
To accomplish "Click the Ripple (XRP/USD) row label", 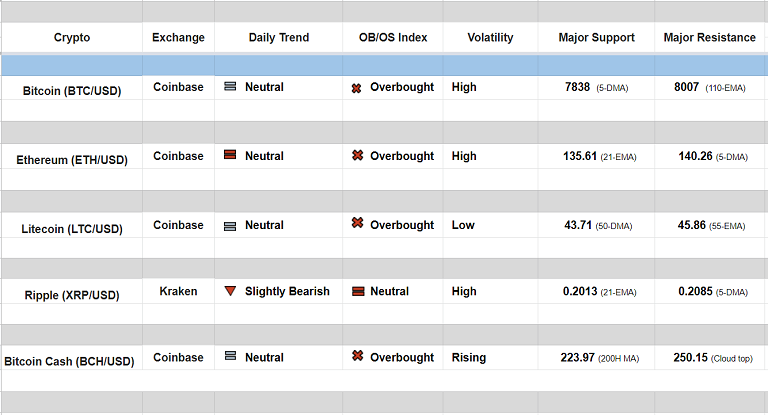I will (x=72, y=295).
